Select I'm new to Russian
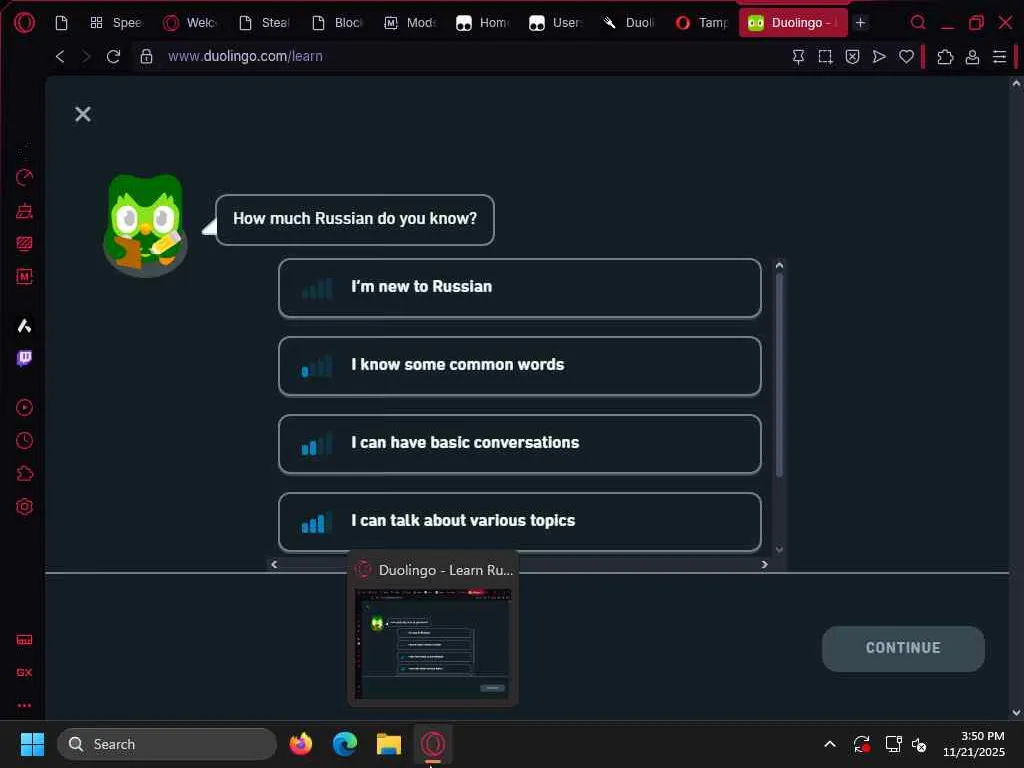 520,287
